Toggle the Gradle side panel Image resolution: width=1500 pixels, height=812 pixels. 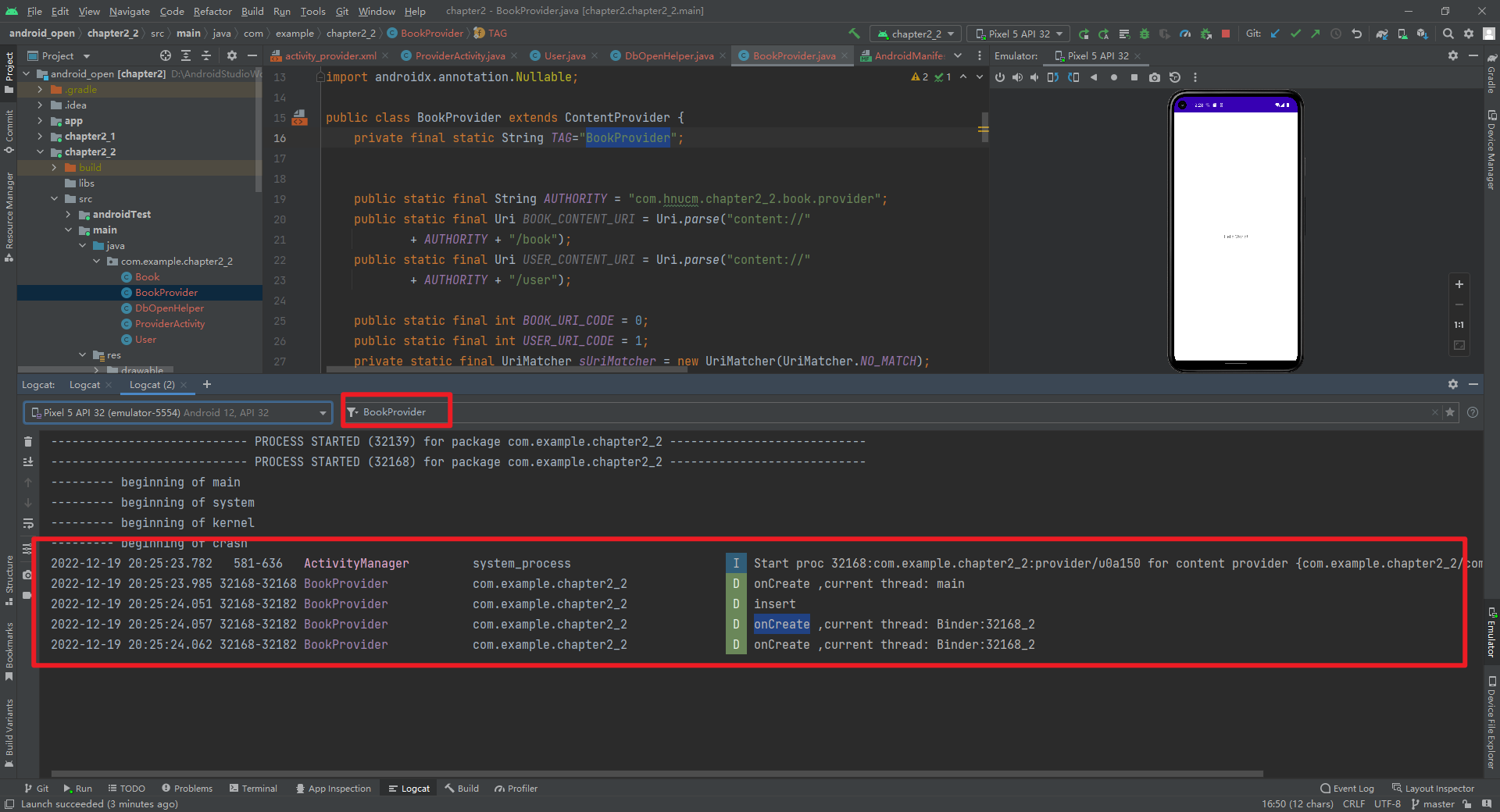pos(1491,73)
